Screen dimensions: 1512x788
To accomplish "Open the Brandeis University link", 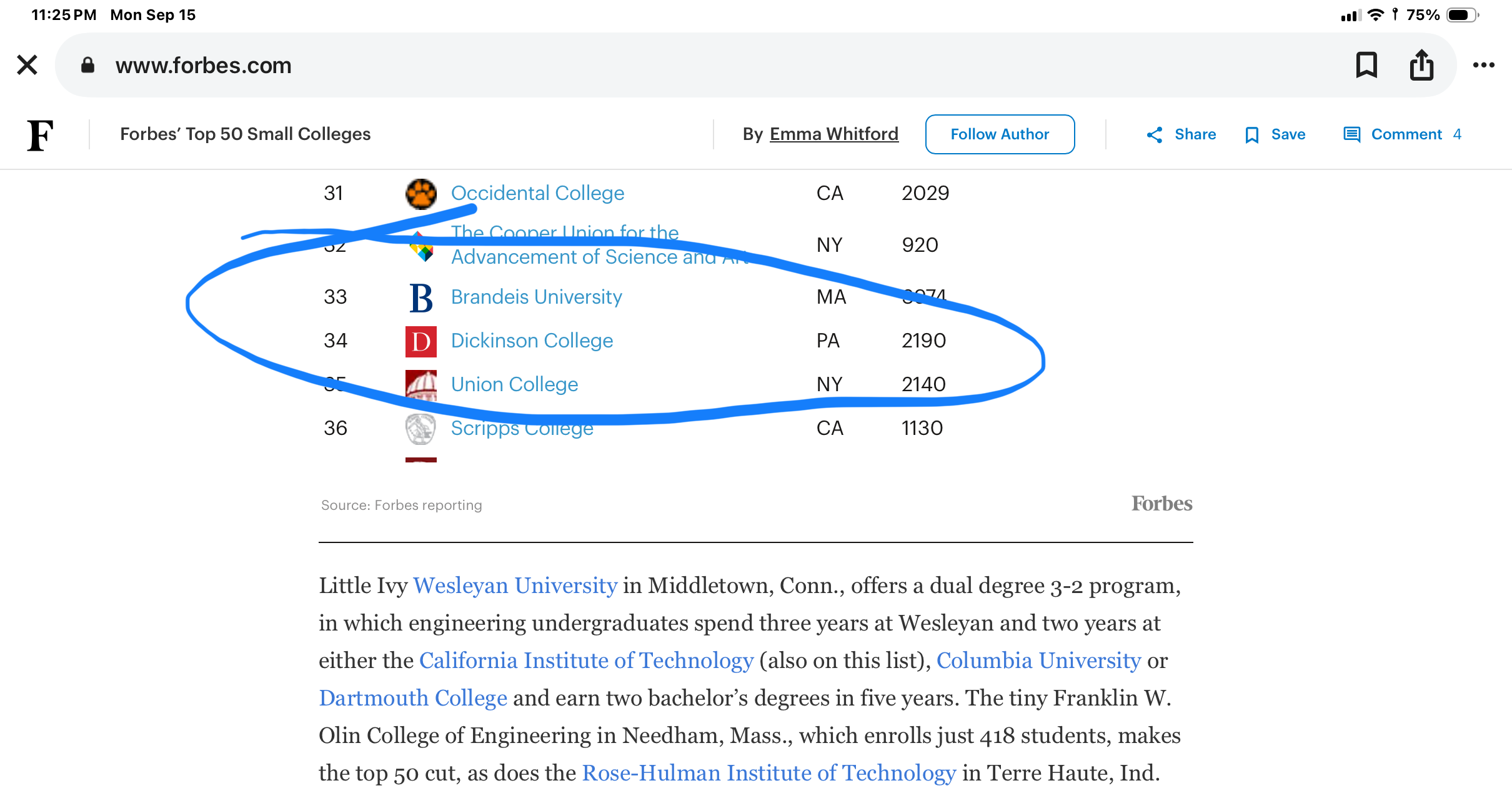I will pyautogui.click(x=536, y=297).
